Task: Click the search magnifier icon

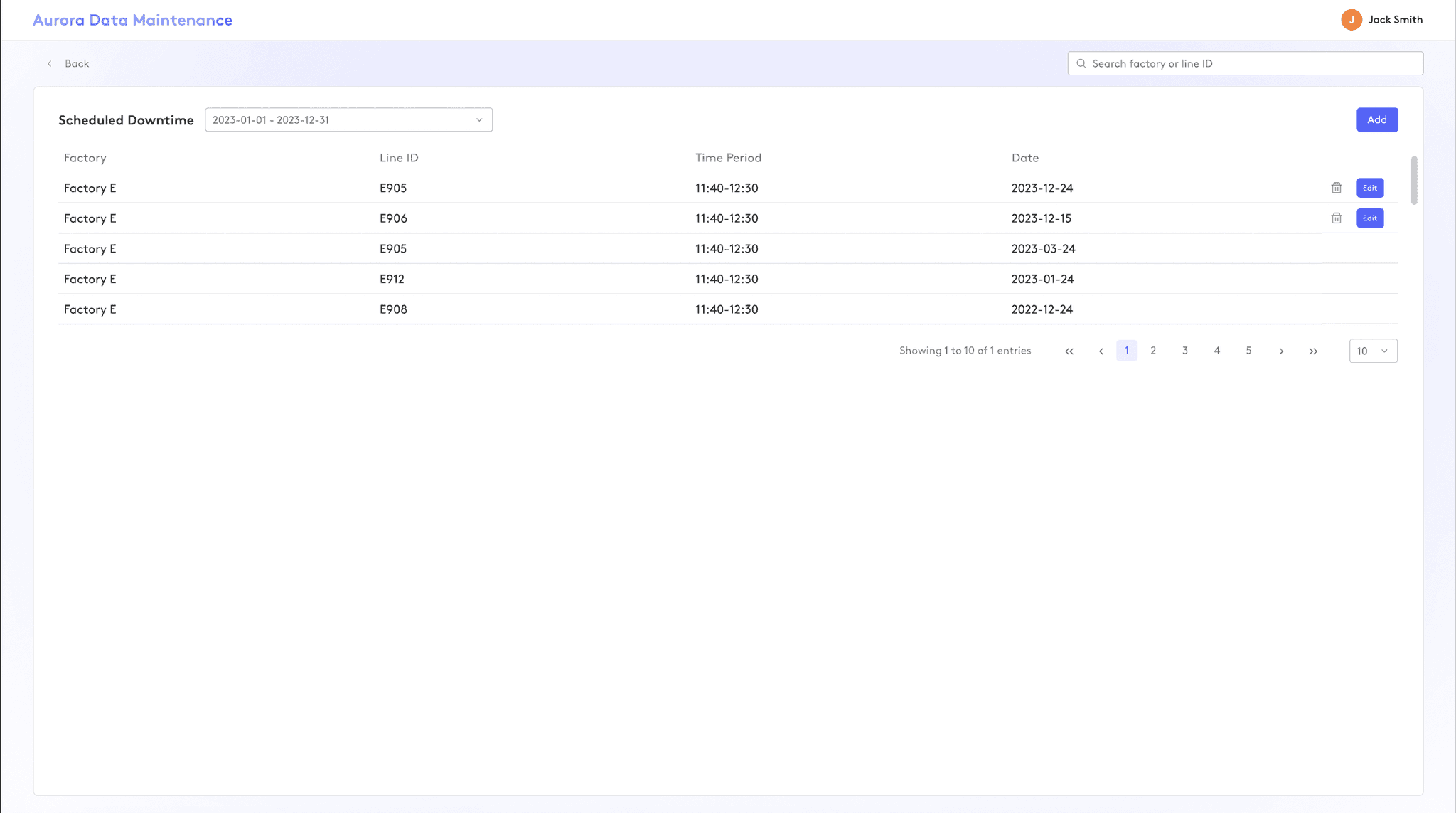Action: (x=1081, y=63)
